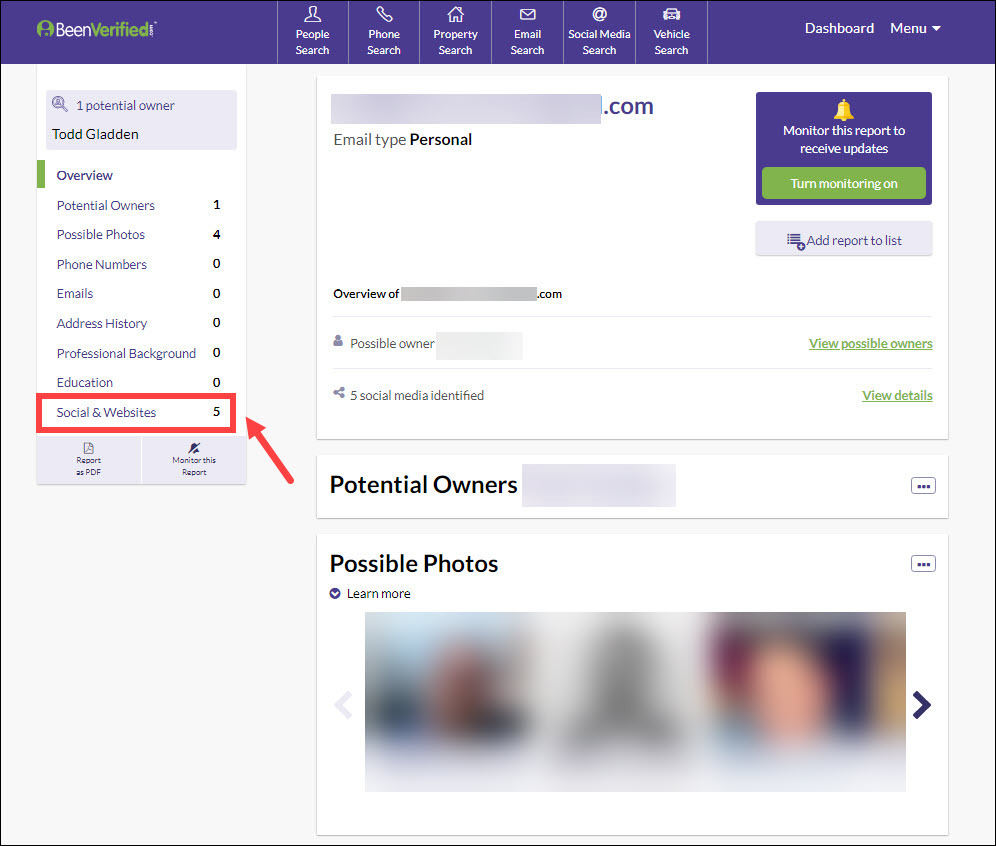Open the Menu dropdown
996x846 pixels.
click(915, 29)
